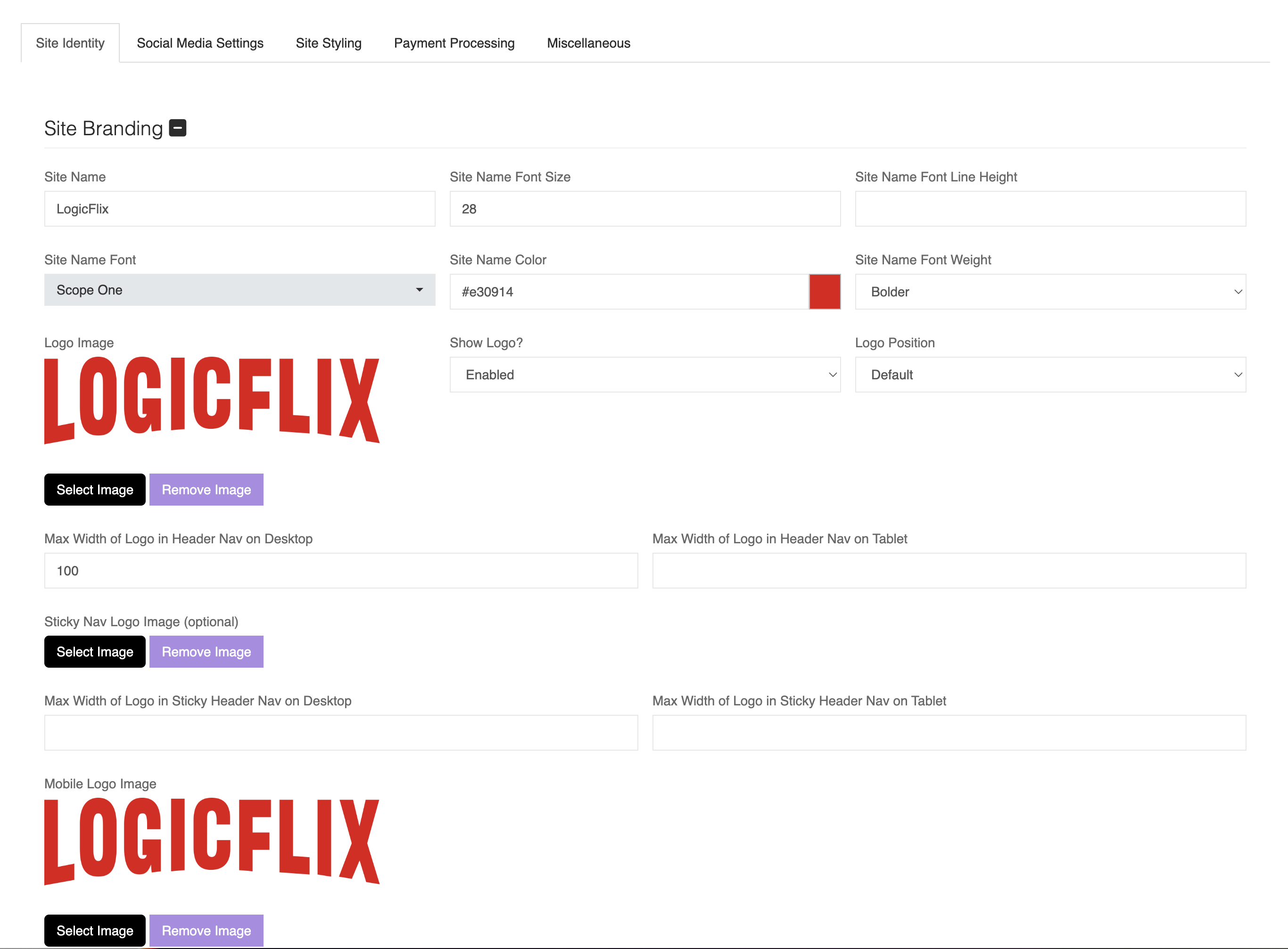Viewport: 1288px width, 949px height.
Task: Switch to the Social Media Settings tab
Action: click(x=200, y=42)
